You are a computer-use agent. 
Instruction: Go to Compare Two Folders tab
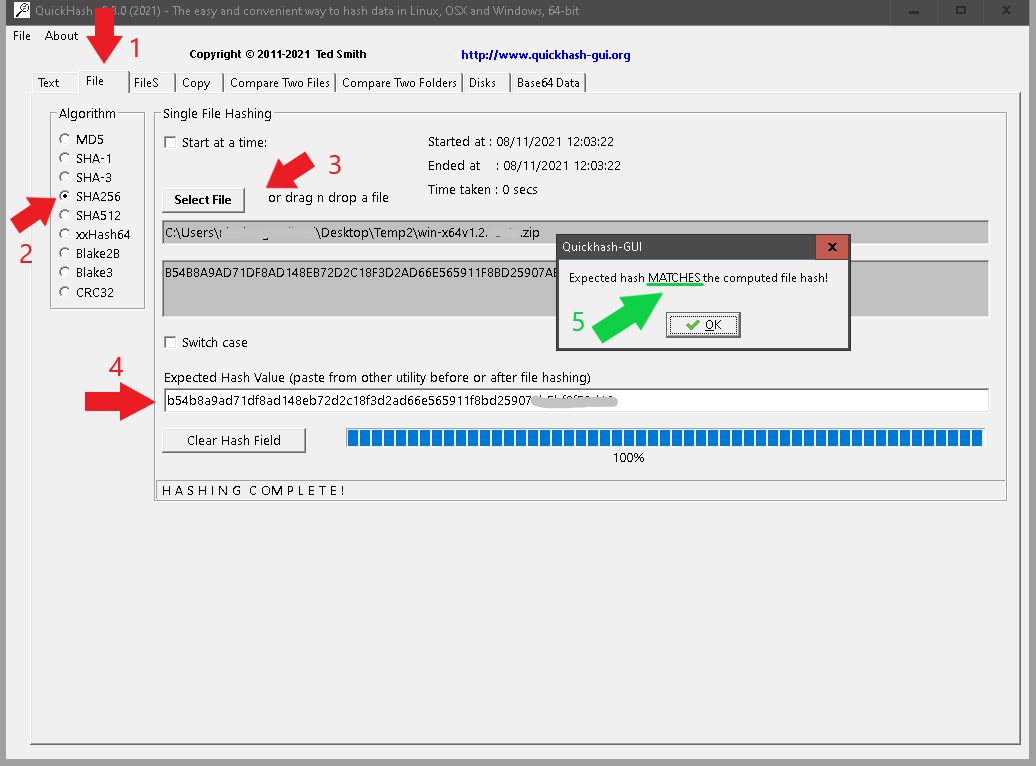pos(399,83)
